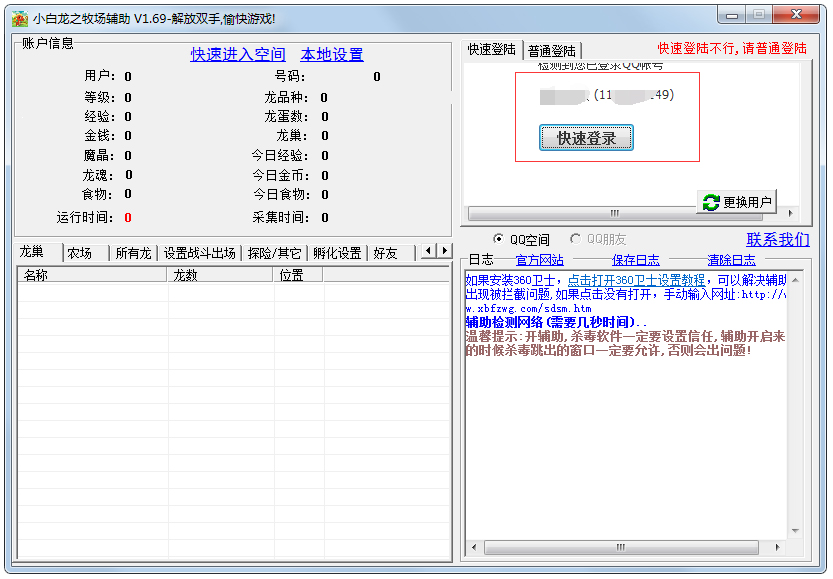This screenshot has height=579, width=833.
Task: Select the QQ朋友 radio button
Action: [575, 239]
